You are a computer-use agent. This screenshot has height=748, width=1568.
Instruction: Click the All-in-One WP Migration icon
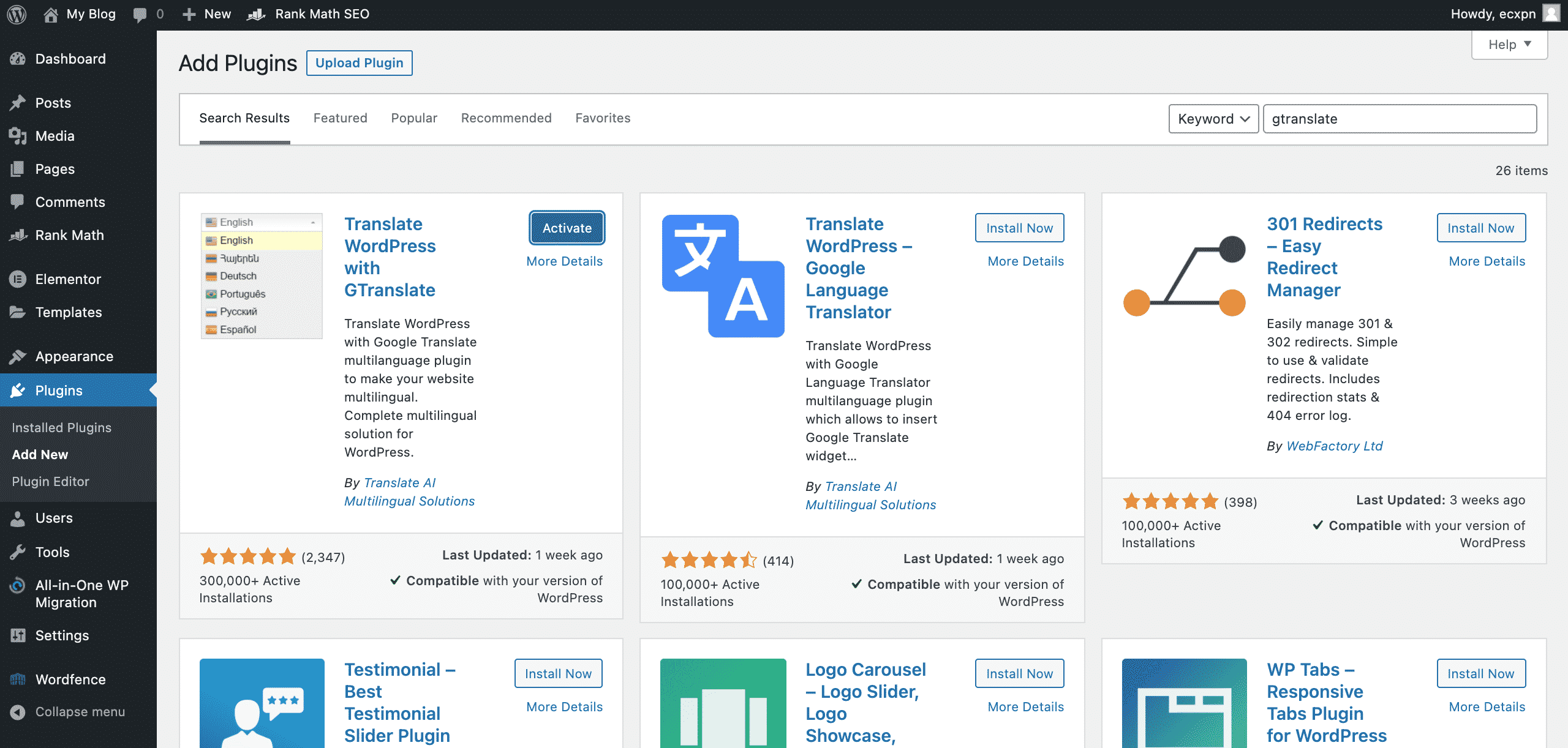[18, 586]
